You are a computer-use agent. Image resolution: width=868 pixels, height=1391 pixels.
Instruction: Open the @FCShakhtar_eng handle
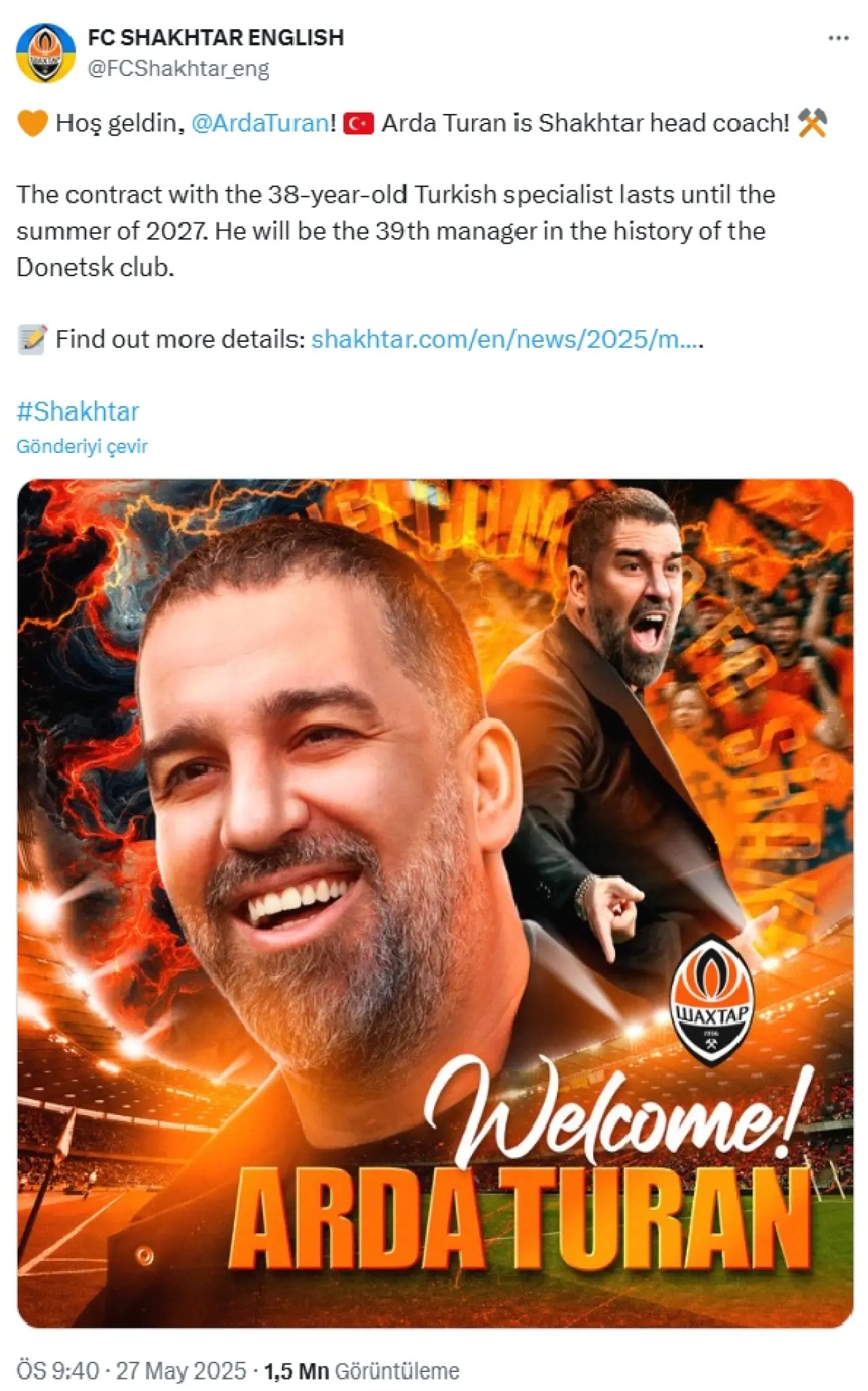pos(178,68)
